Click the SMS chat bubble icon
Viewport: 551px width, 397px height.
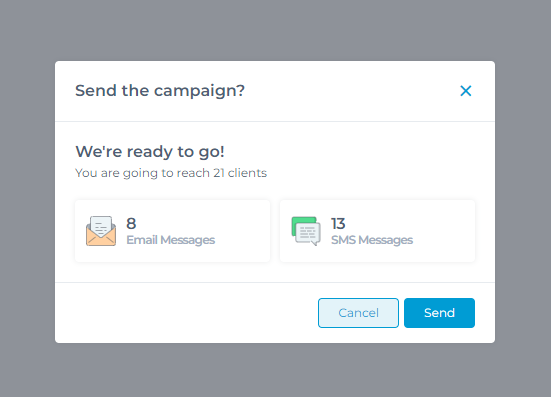306,231
